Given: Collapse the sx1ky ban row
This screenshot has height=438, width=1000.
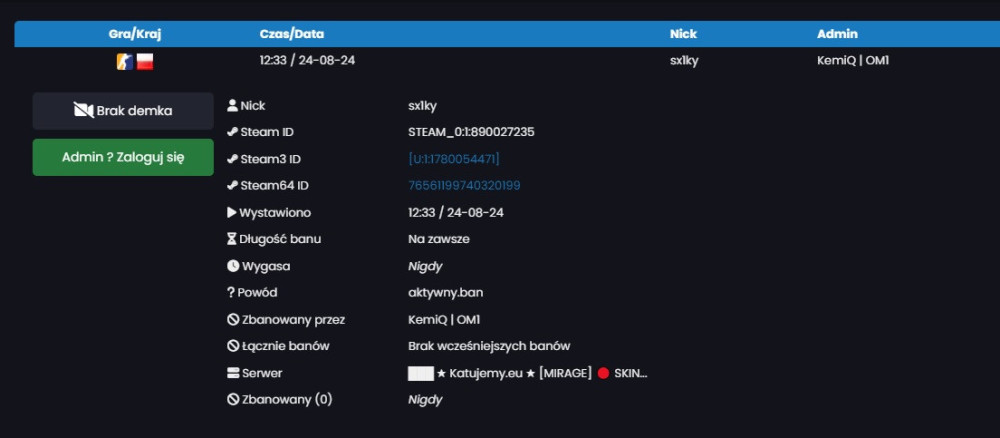Looking at the screenshot, I should coord(507,62).
